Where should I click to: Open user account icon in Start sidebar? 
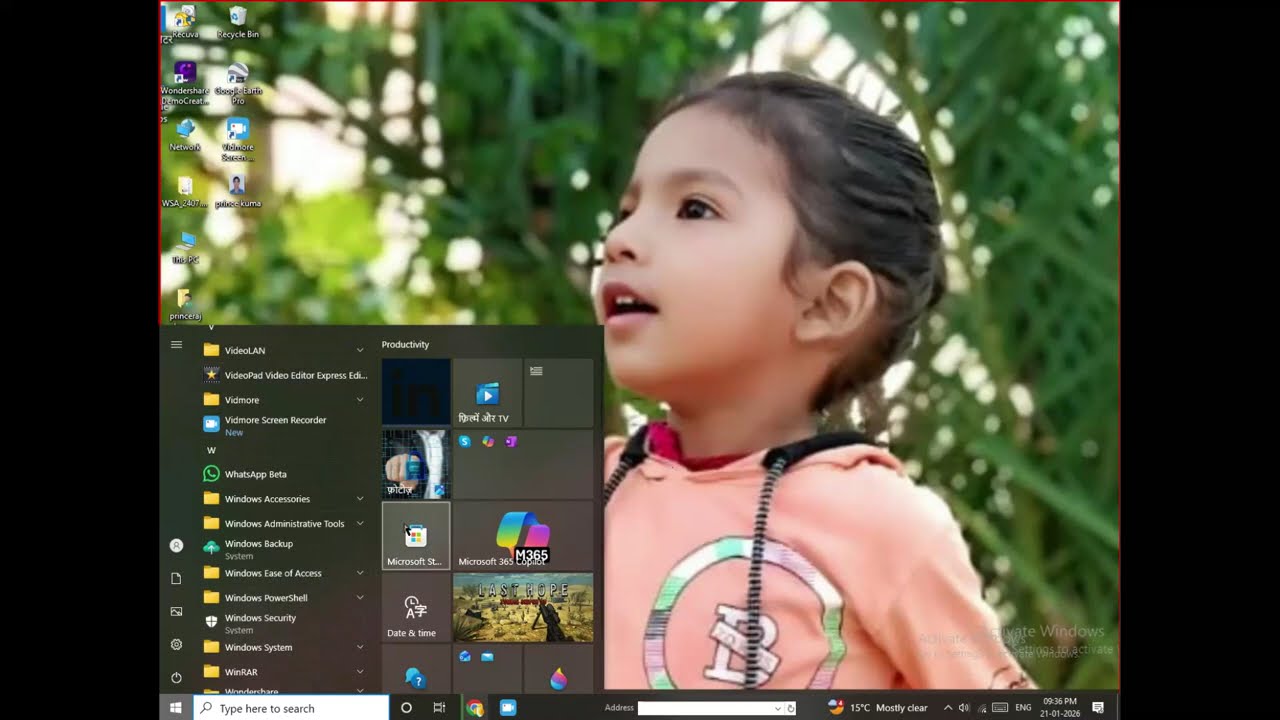point(176,546)
